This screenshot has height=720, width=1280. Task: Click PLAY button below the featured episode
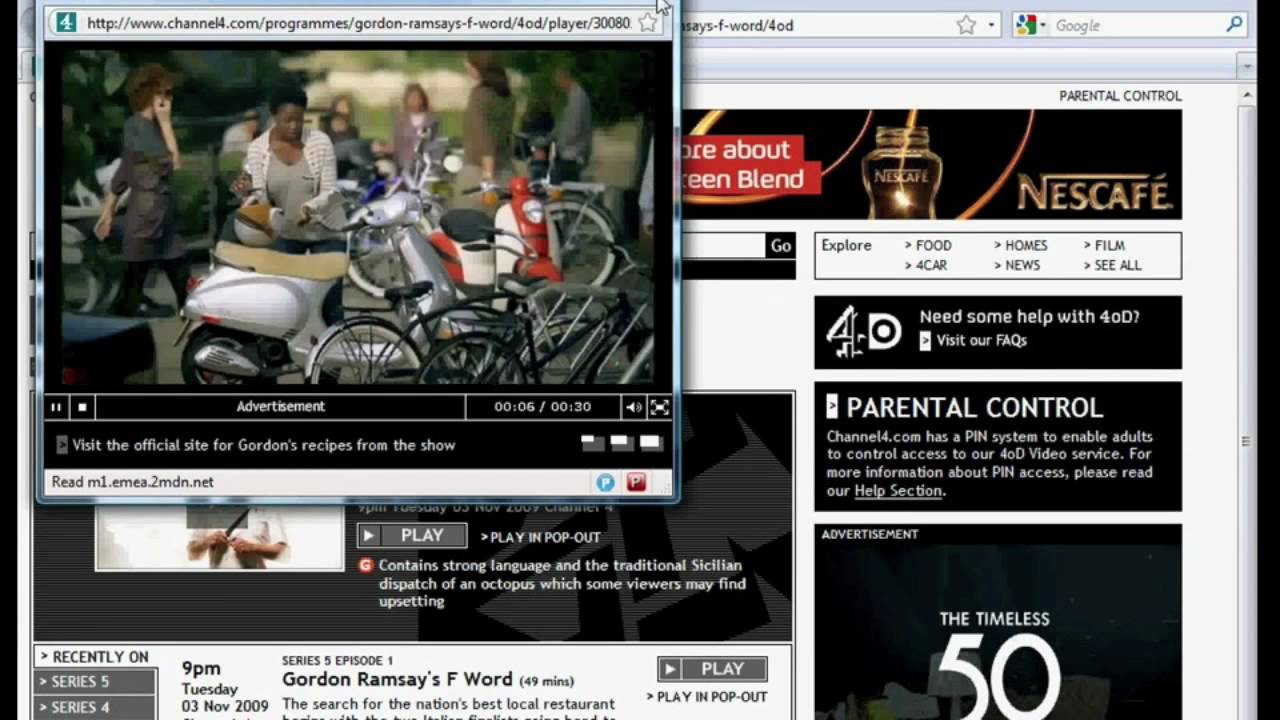pyautogui.click(x=412, y=536)
